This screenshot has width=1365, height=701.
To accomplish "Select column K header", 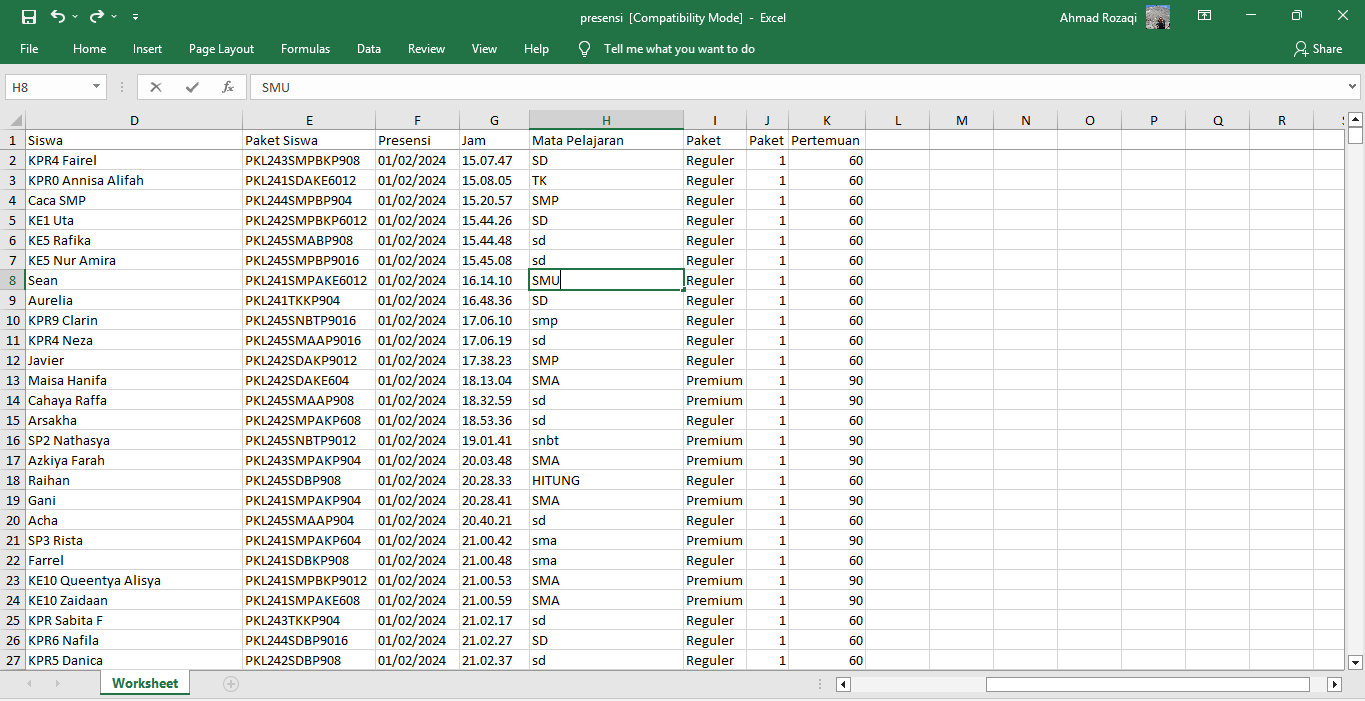I will 827,121.
